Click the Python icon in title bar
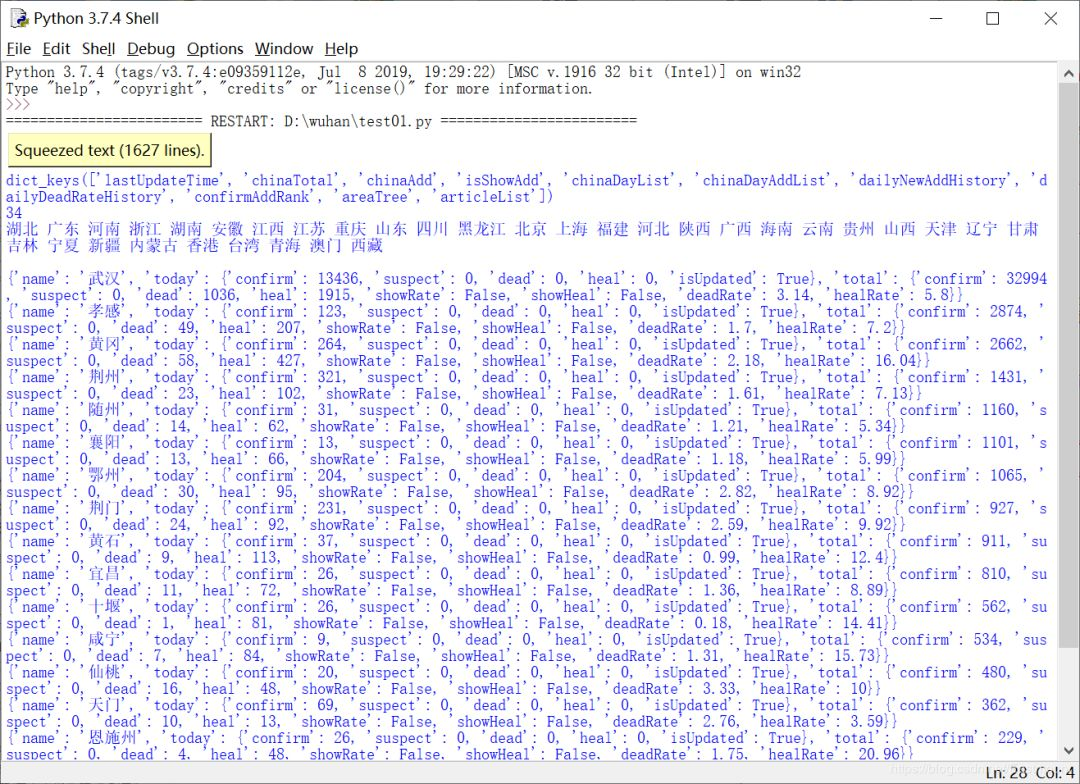Viewport: 1080px width, 784px height. point(19,19)
